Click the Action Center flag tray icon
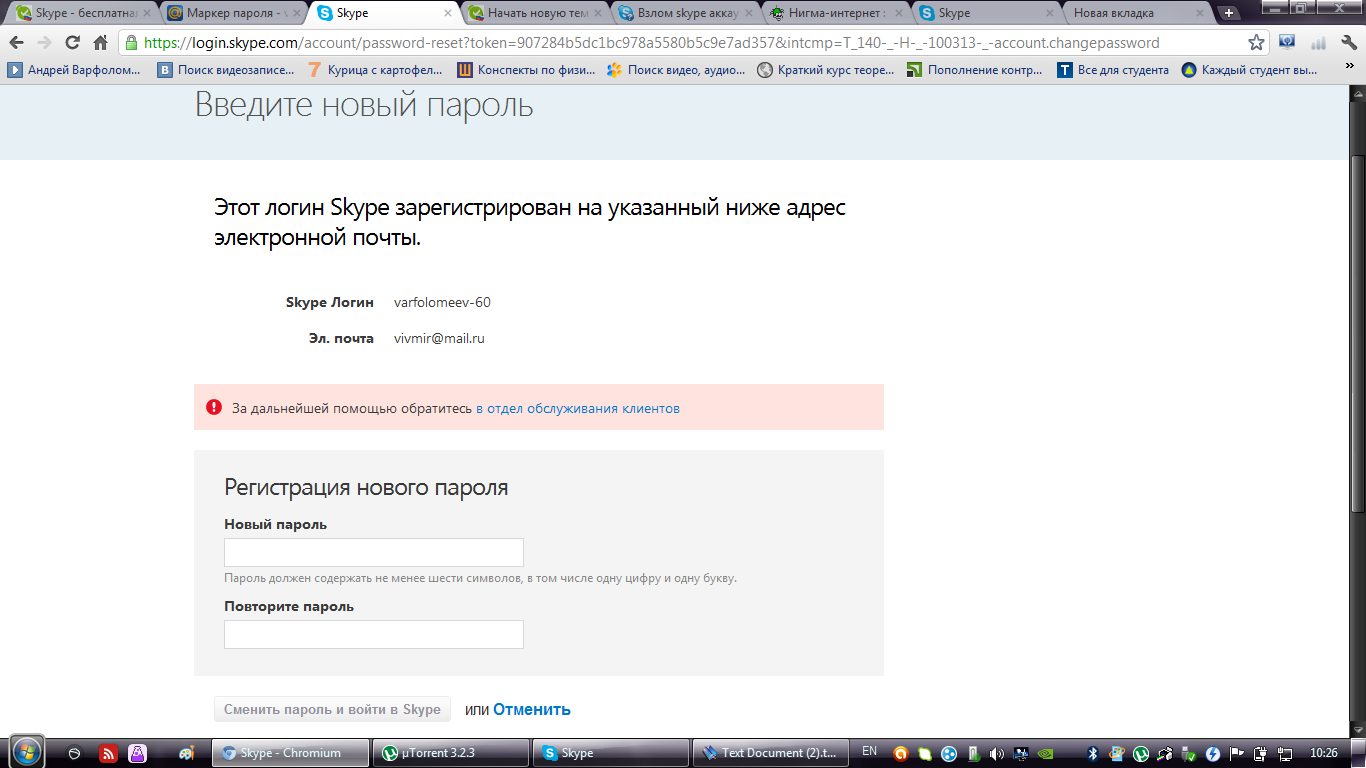1366x768 pixels. click(x=1237, y=753)
